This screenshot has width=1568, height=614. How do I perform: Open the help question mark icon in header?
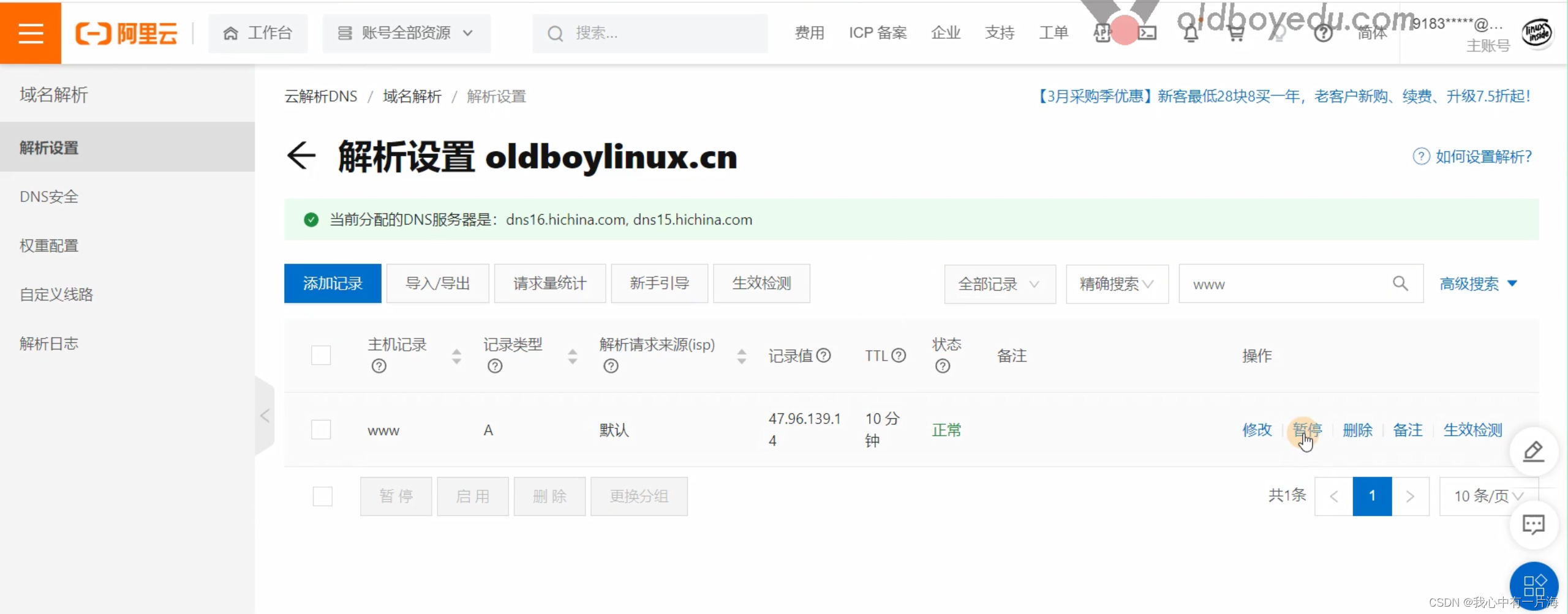pos(1324,33)
